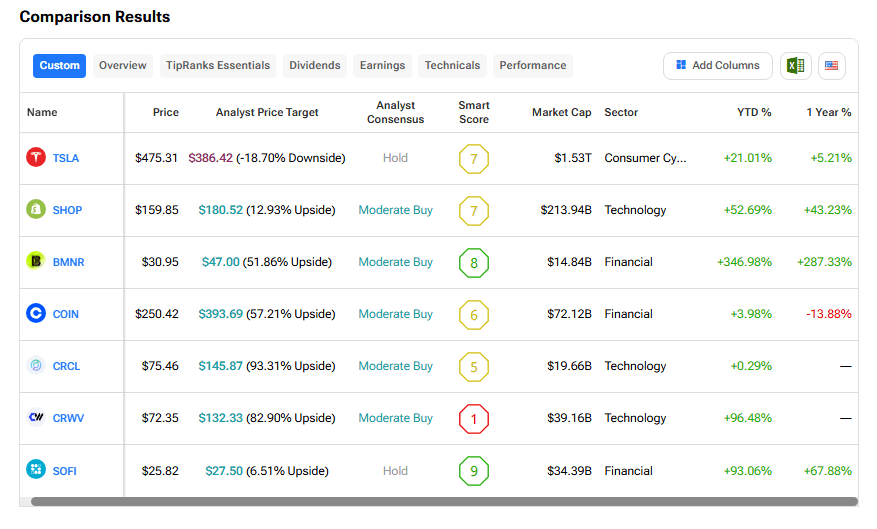
Task: Open the TipRanks Essentials tab
Action: 218,65
